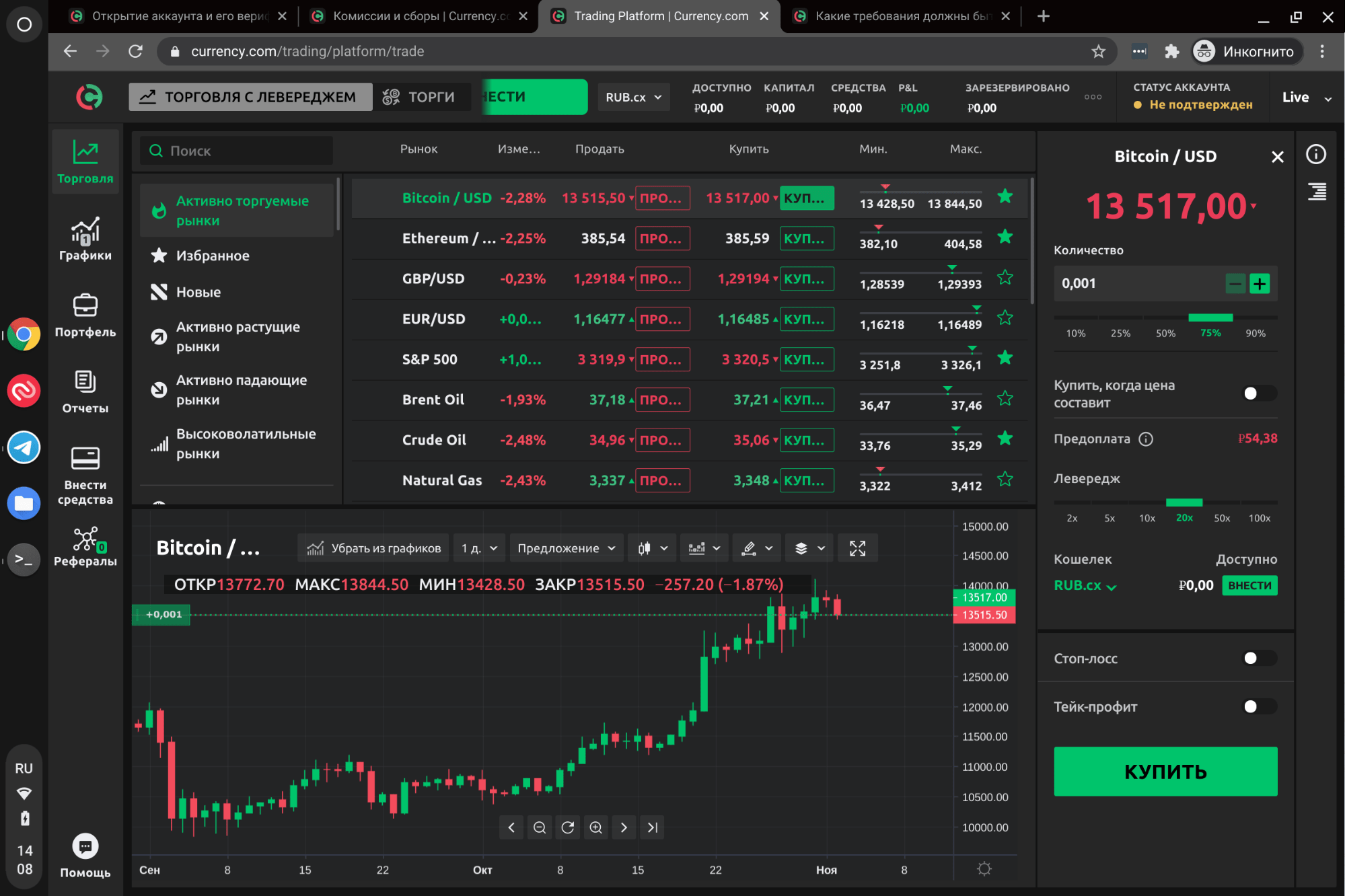Open the drawing tools dropdown
Screen dimensions: 1345x896
757,548
